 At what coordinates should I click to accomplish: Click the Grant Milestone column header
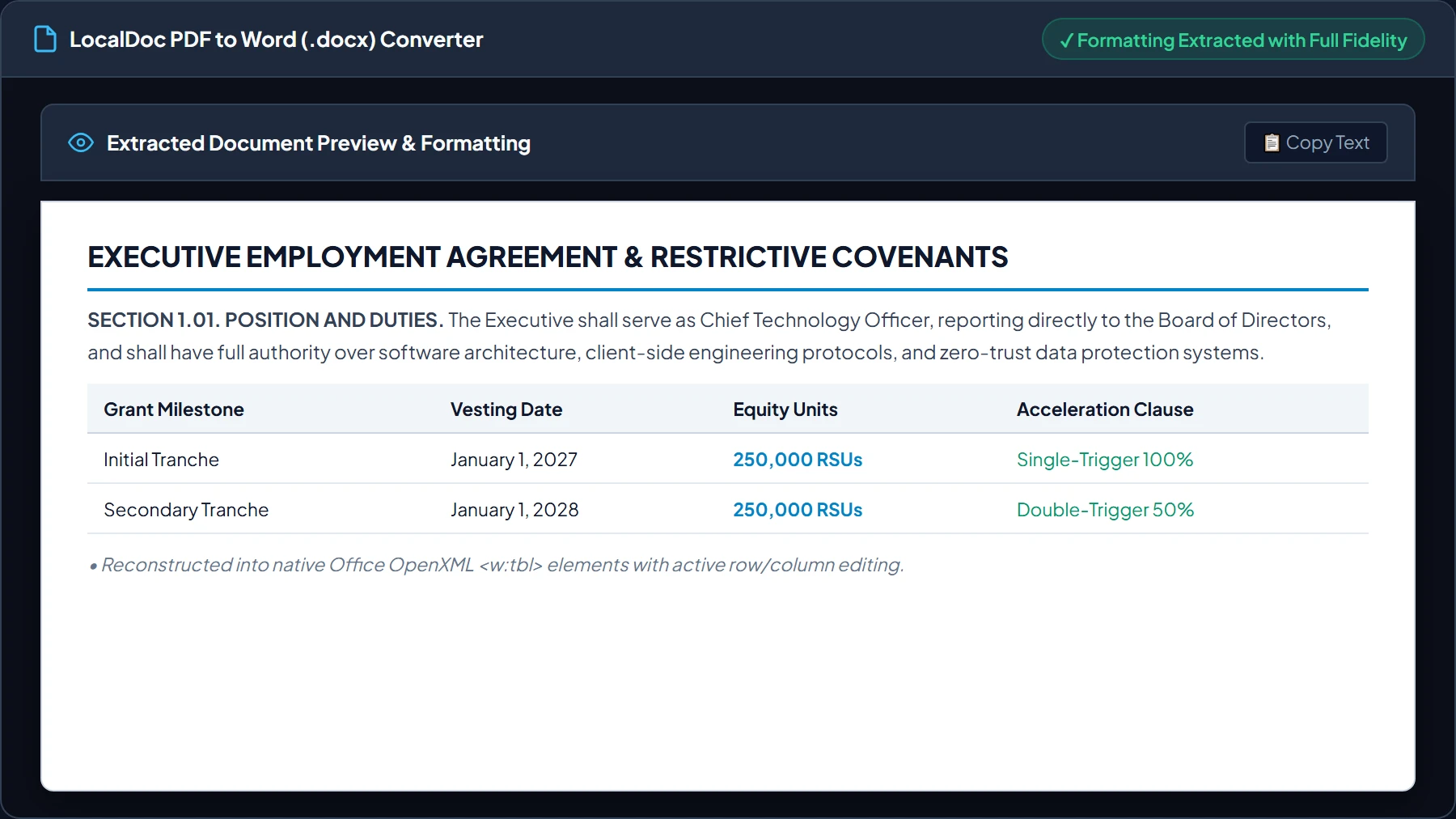174,409
